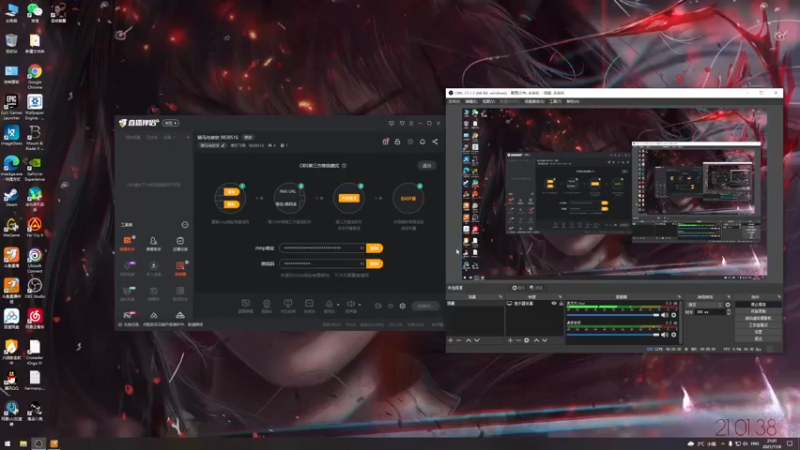Open the chat bubble tool in bottom toolbar
Viewport: 800px width, 450px height.
click(x=245, y=304)
